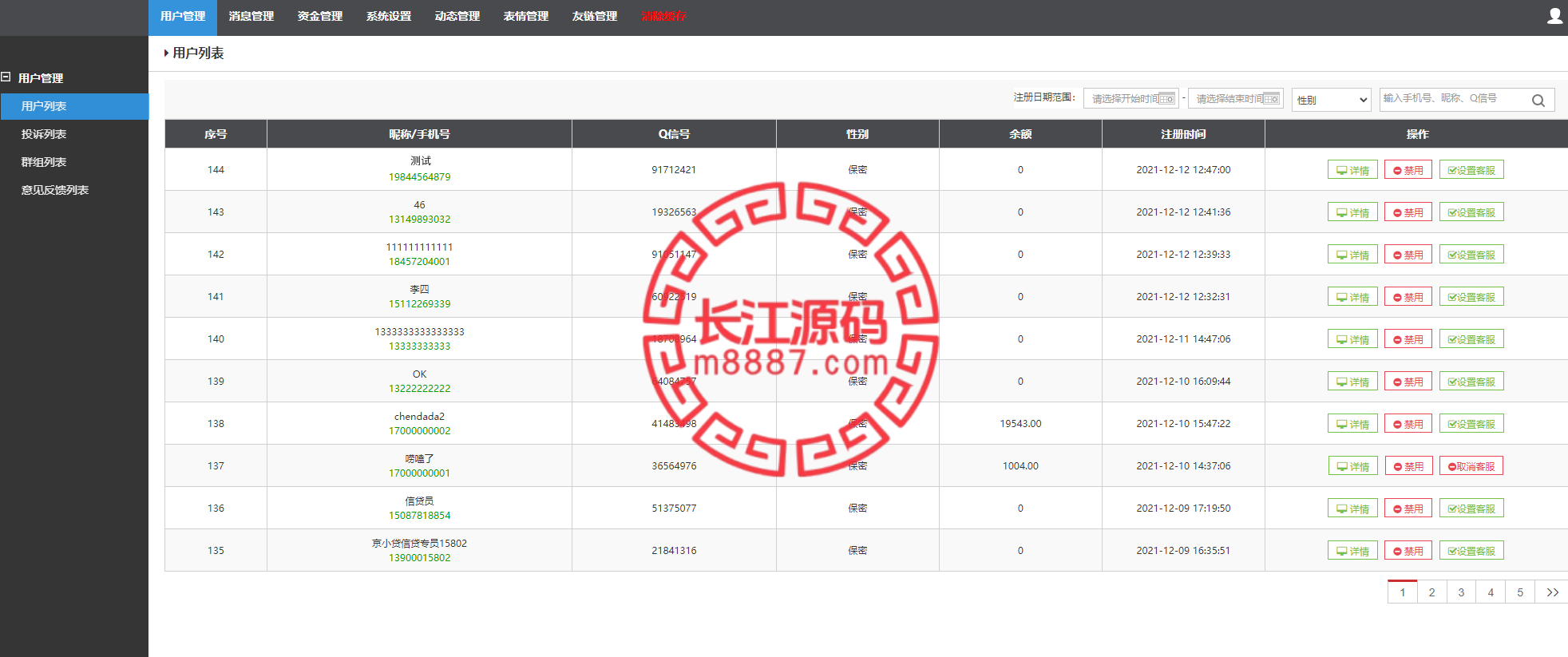View 详情 for user 144
The height and width of the screenshot is (657, 1568).
(1352, 170)
